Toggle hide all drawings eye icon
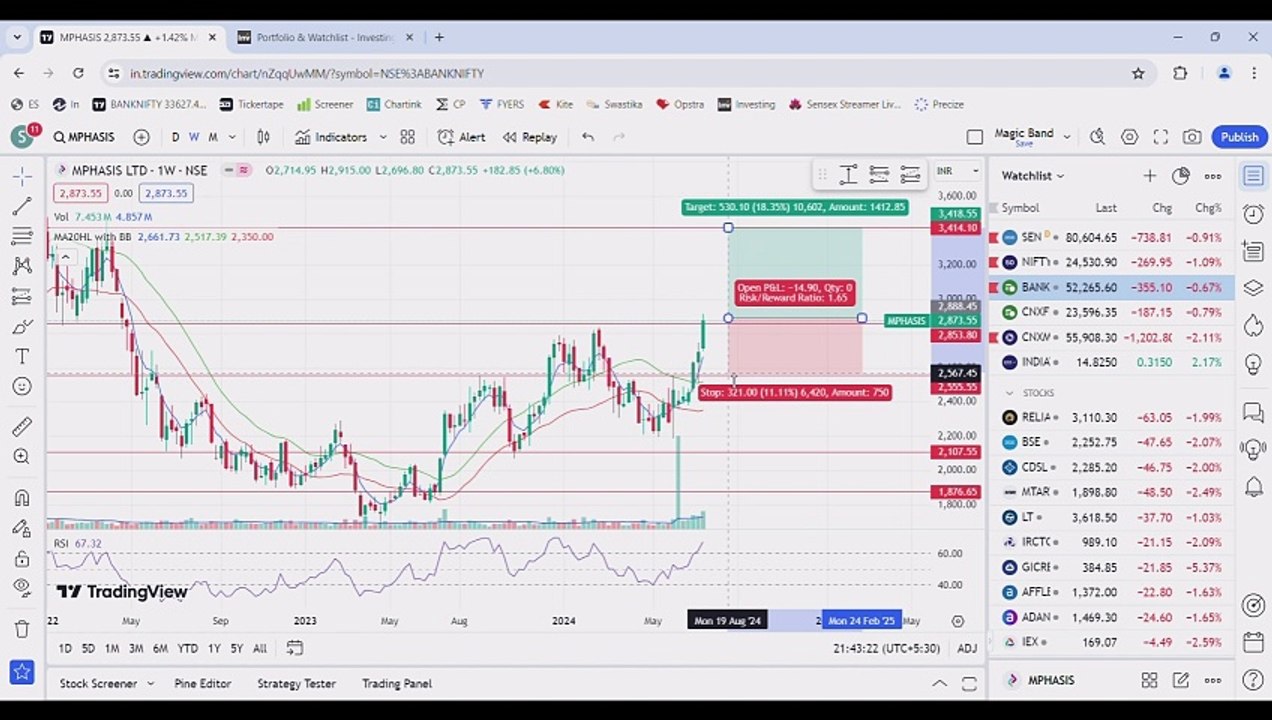1272x720 pixels. [22, 588]
